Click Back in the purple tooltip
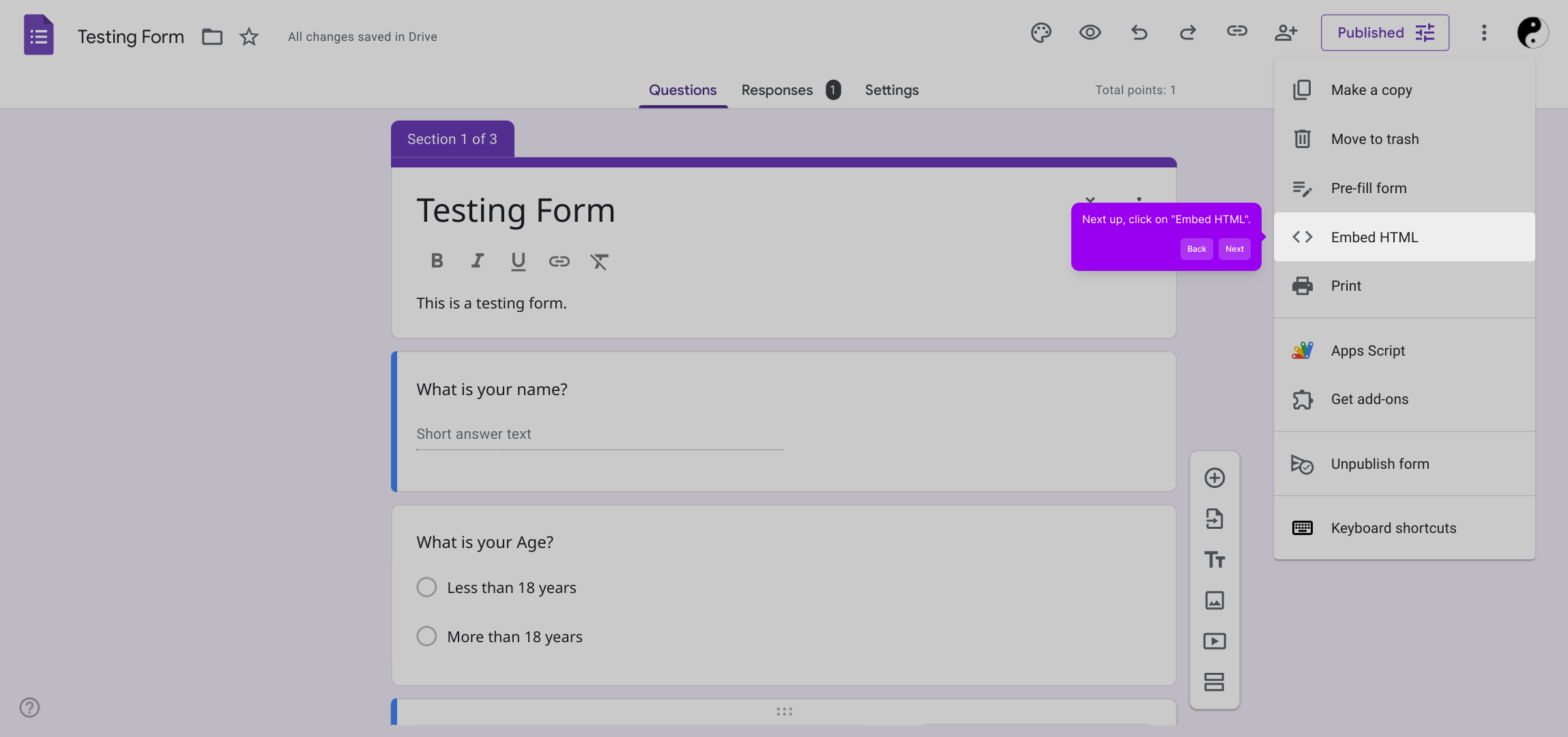Screen dimensions: 1568x737 (1196, 249)
